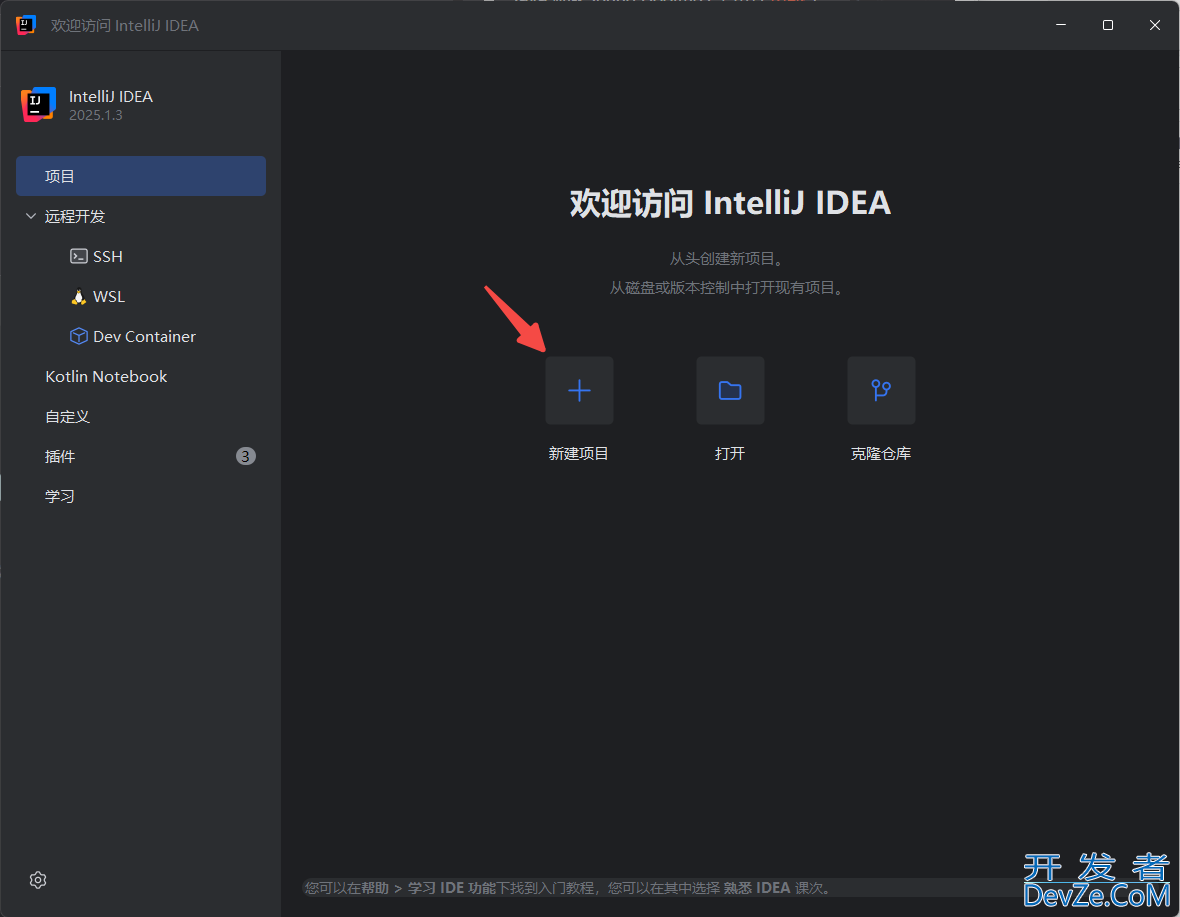Click the Open folder icon
Image resolution: width=1180 pixels, height=917 pixels.
coord(730,390)
